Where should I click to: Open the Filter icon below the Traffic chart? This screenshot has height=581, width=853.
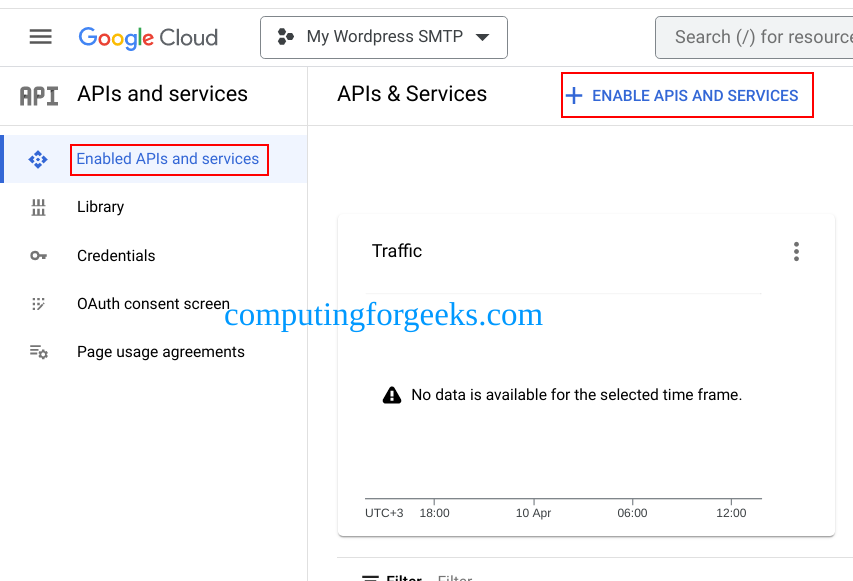pyautogui.click(x=371, y=577)
